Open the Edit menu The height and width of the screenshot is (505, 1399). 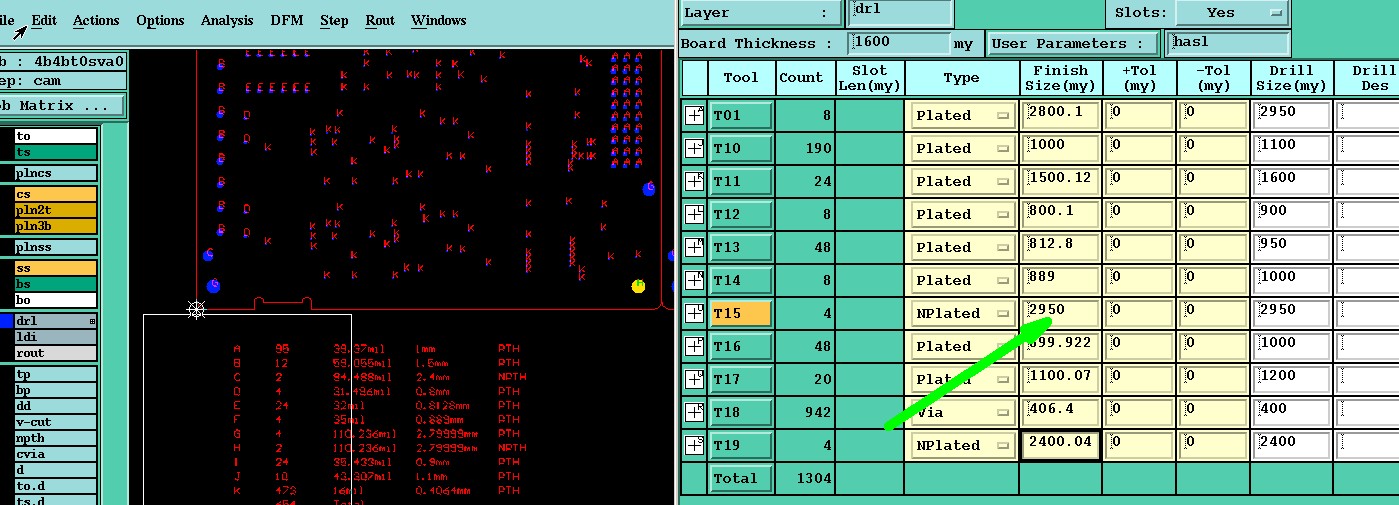coord(44,20)
